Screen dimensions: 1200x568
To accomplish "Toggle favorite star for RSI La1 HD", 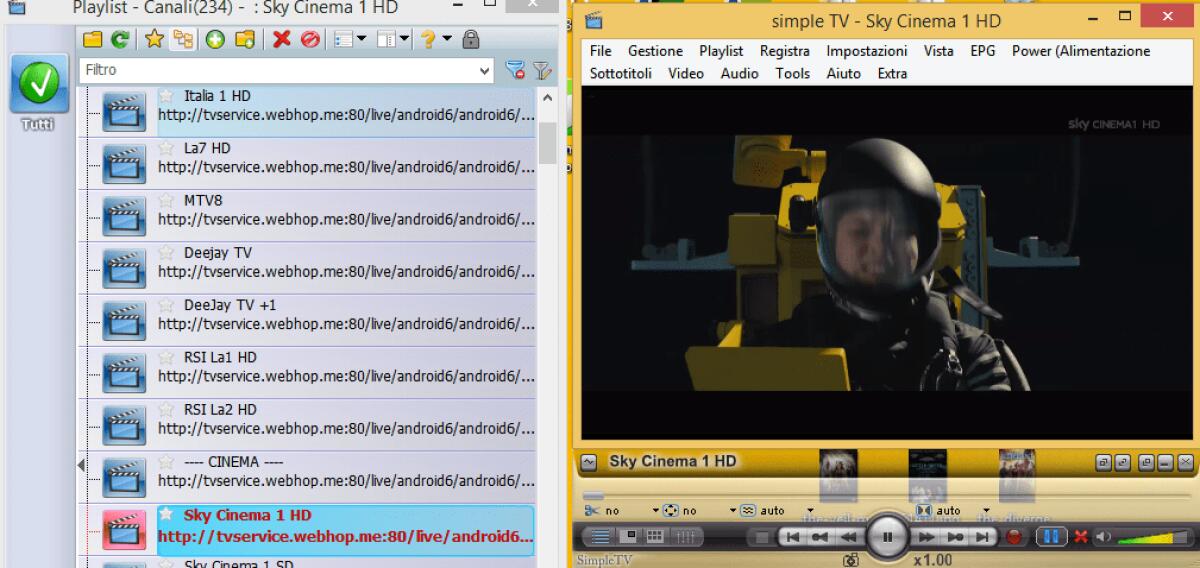I will [166, 357].
